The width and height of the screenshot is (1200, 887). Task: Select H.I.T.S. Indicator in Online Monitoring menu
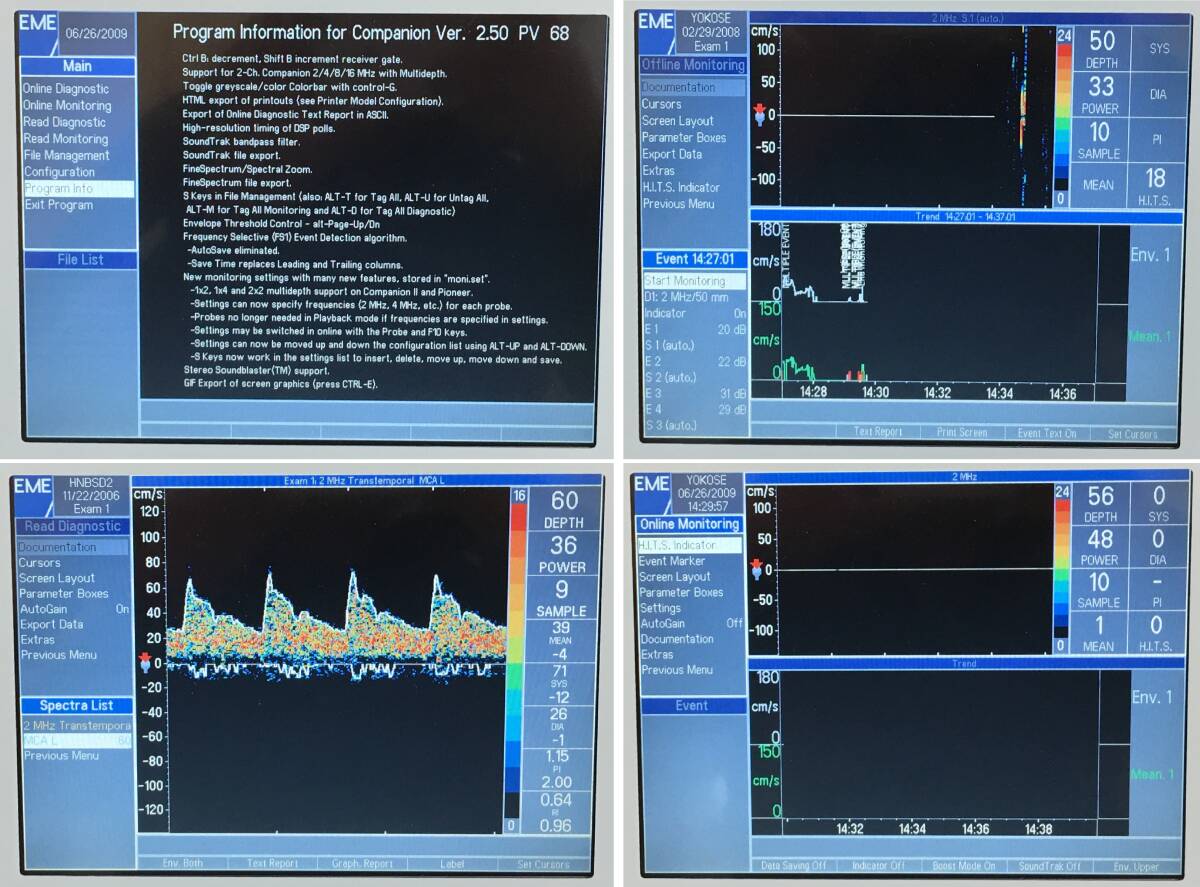coord(689,545)
